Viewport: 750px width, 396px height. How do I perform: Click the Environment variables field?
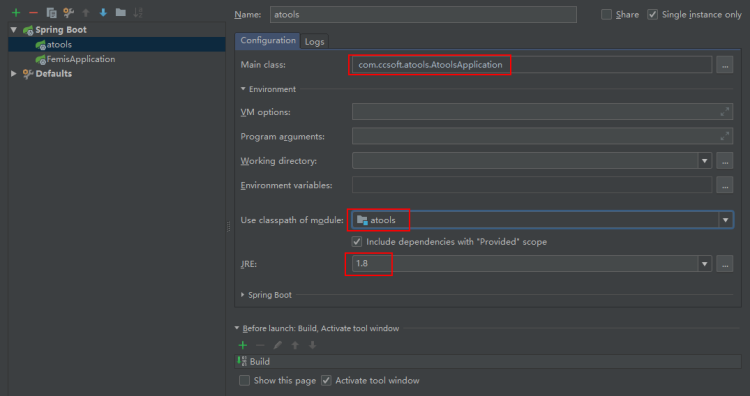(532, 185)
